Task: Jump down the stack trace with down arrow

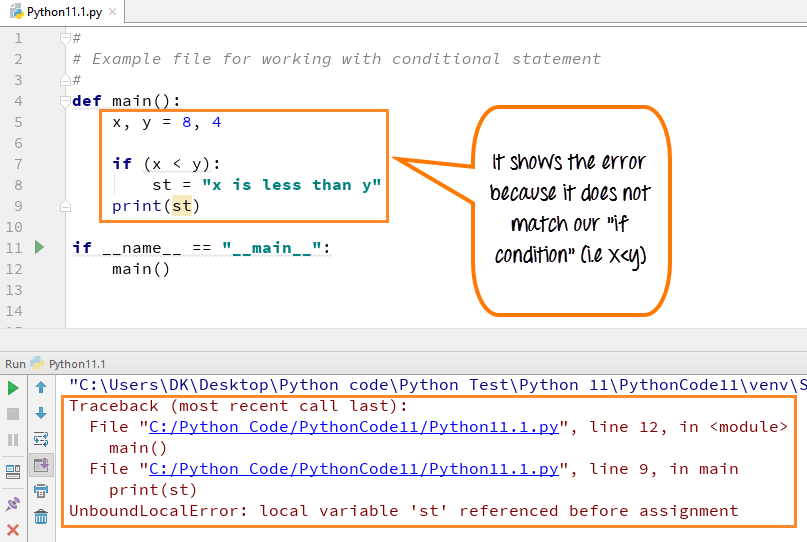Action: (41, 413)
